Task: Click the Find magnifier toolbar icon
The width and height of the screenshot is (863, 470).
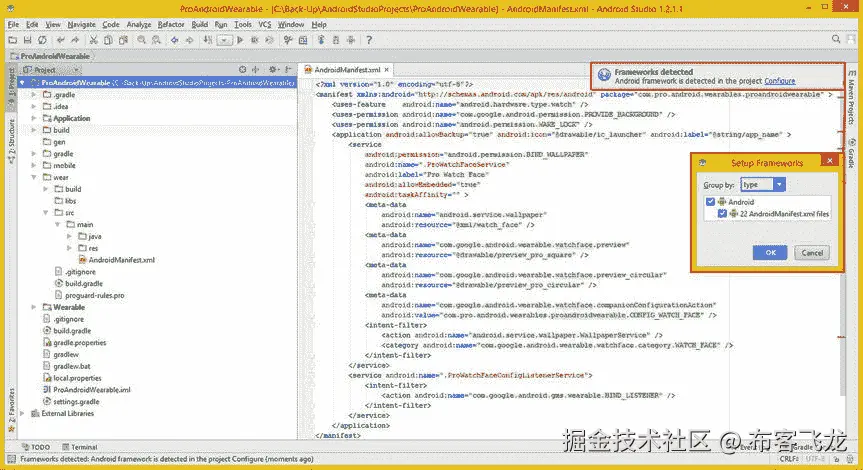Action: tap(141, 40)
